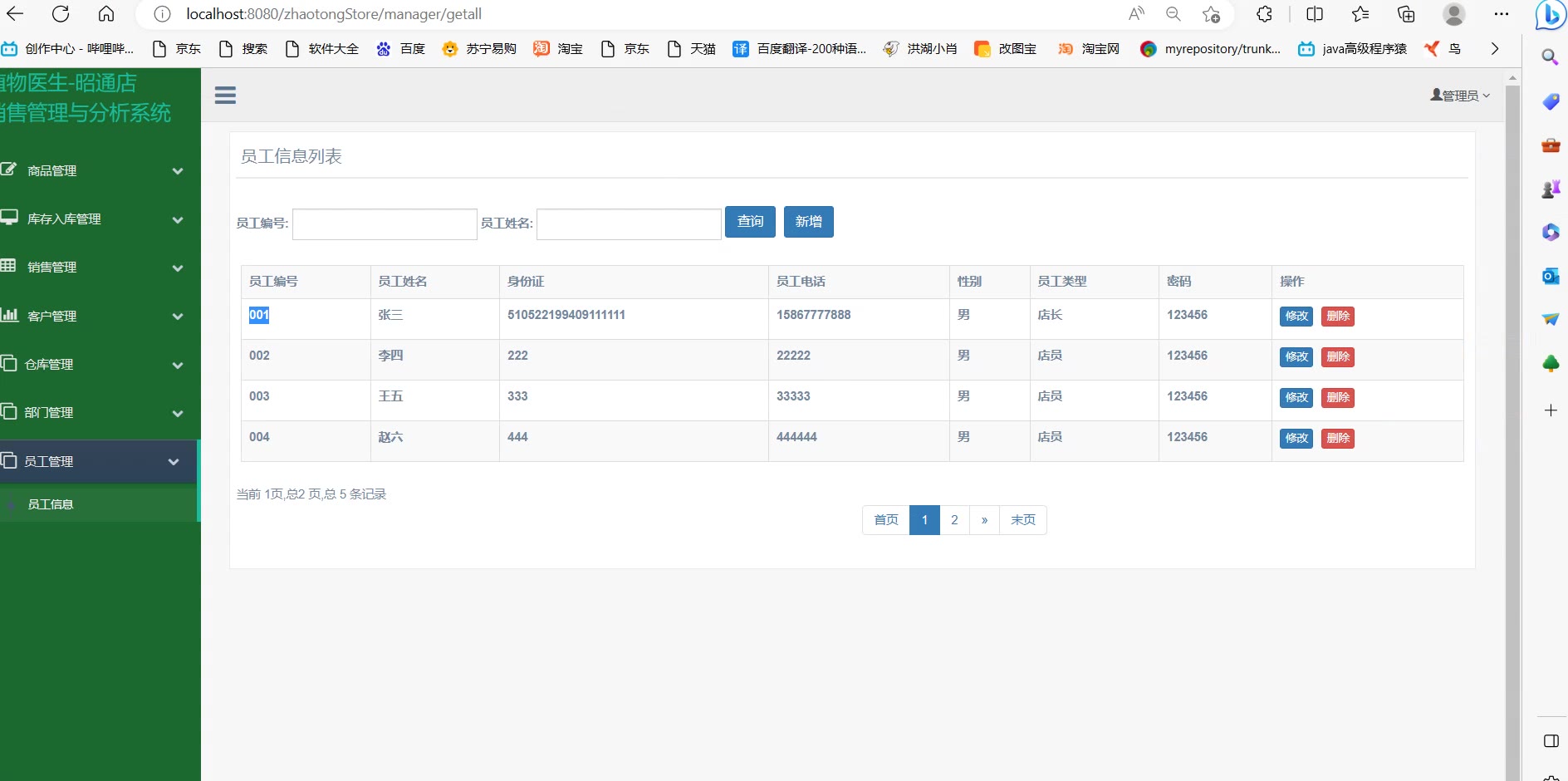
Task: Add this page to favorites
Action: click(x=1212, y=14)
